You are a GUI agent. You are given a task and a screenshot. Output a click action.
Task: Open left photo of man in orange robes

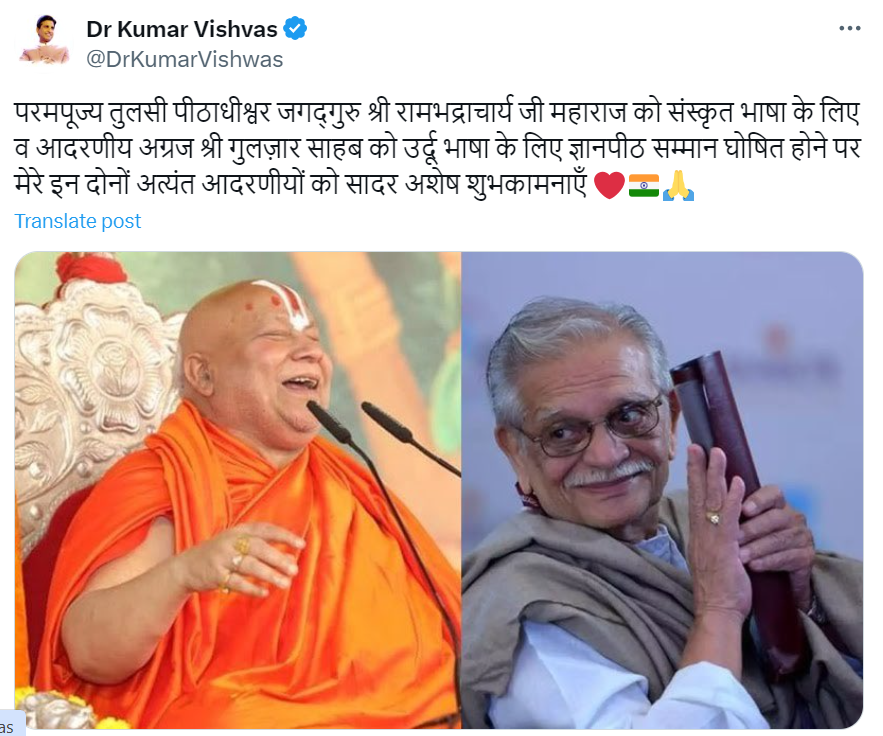[238, 490]
